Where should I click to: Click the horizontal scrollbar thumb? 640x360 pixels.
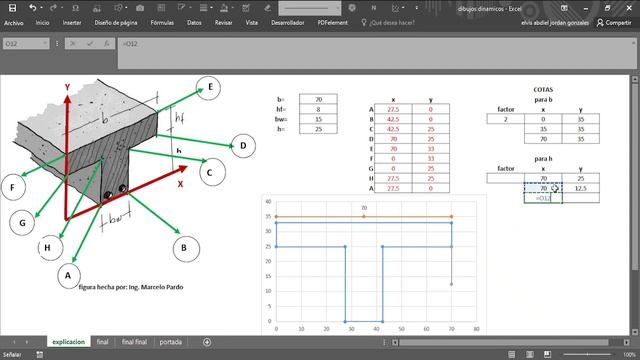pos(504,342)
